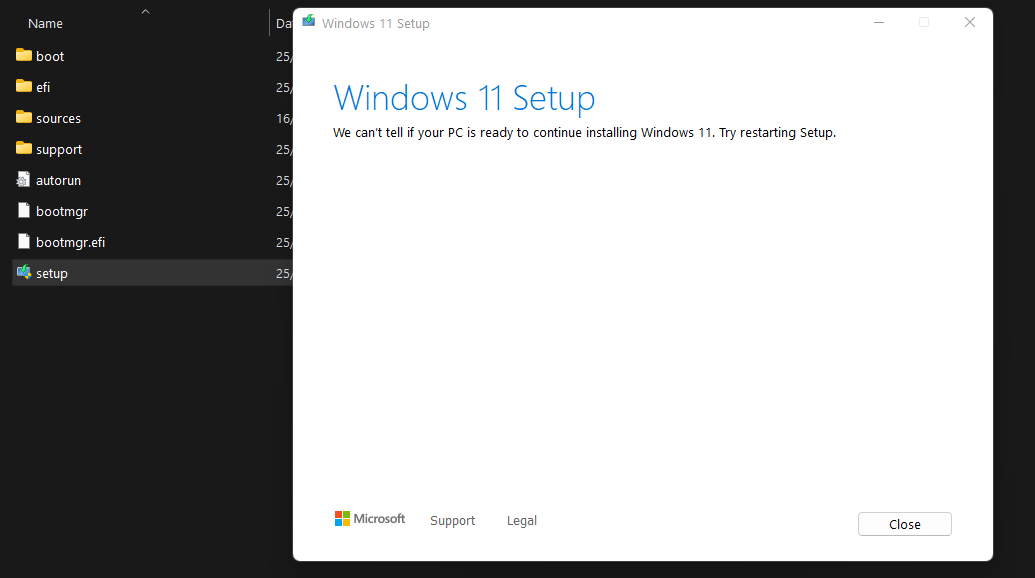Click the 'boot' file name
The image size is (1035, 578).
[50, 57]
